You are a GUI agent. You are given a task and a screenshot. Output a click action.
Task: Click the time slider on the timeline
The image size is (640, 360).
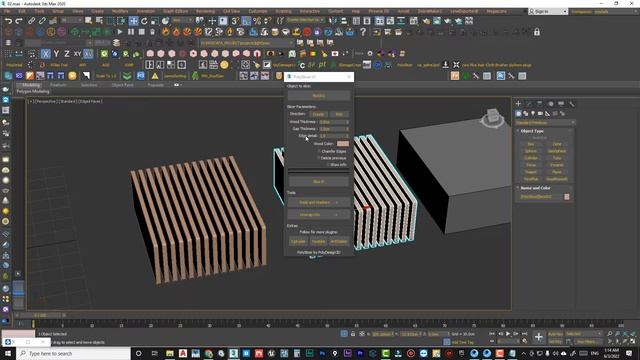click(x=40, y=315)
